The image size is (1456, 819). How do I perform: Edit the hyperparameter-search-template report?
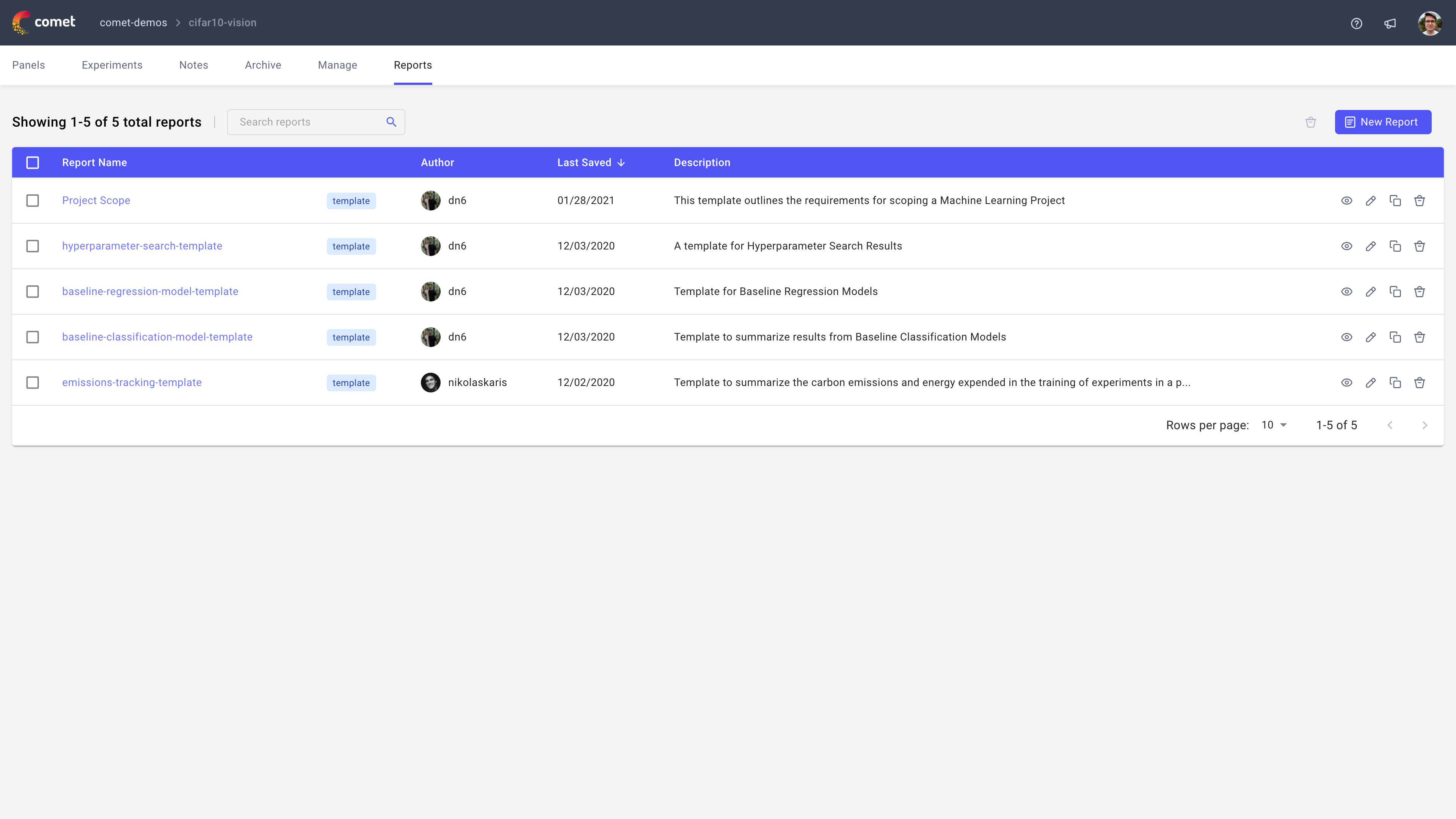(x=1371, y=246)
